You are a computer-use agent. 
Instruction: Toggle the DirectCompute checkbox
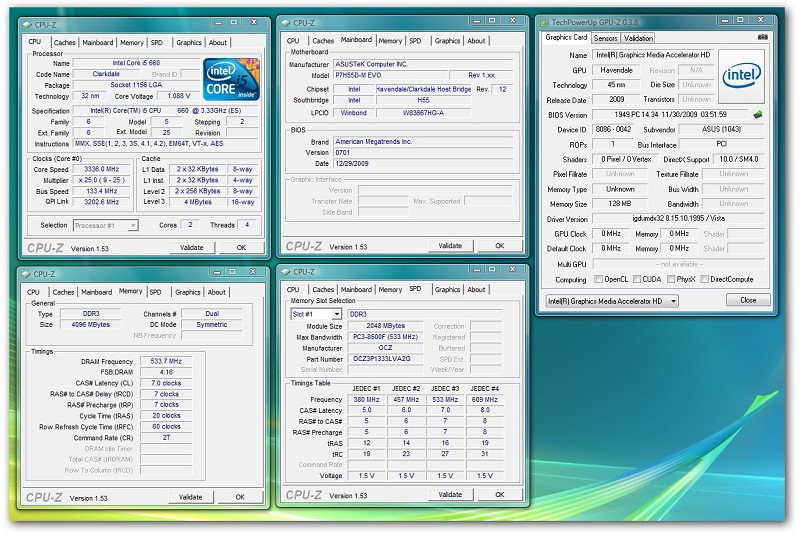point(705,280)
